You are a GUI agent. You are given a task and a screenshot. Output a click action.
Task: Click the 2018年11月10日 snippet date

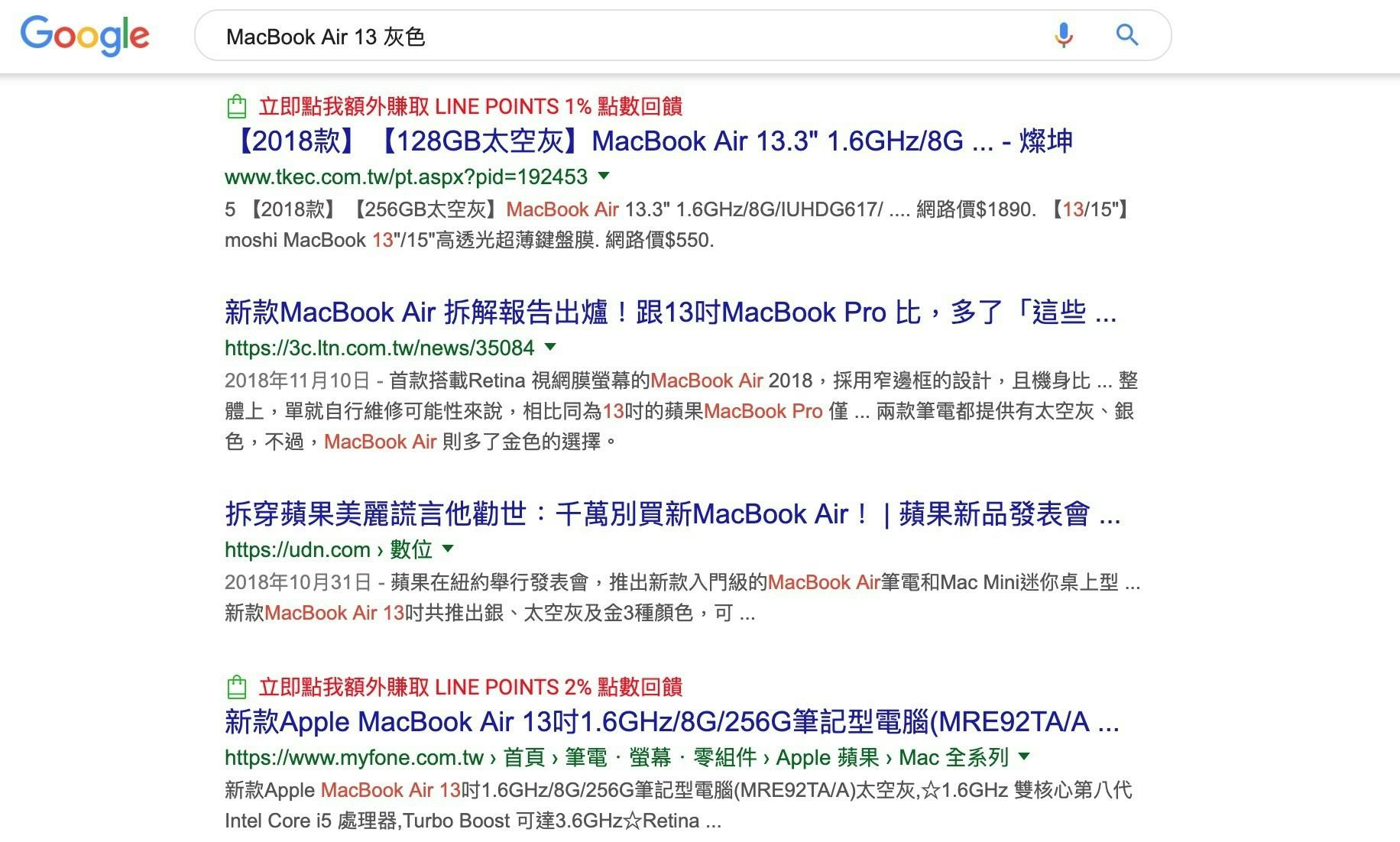pos(297,381)
